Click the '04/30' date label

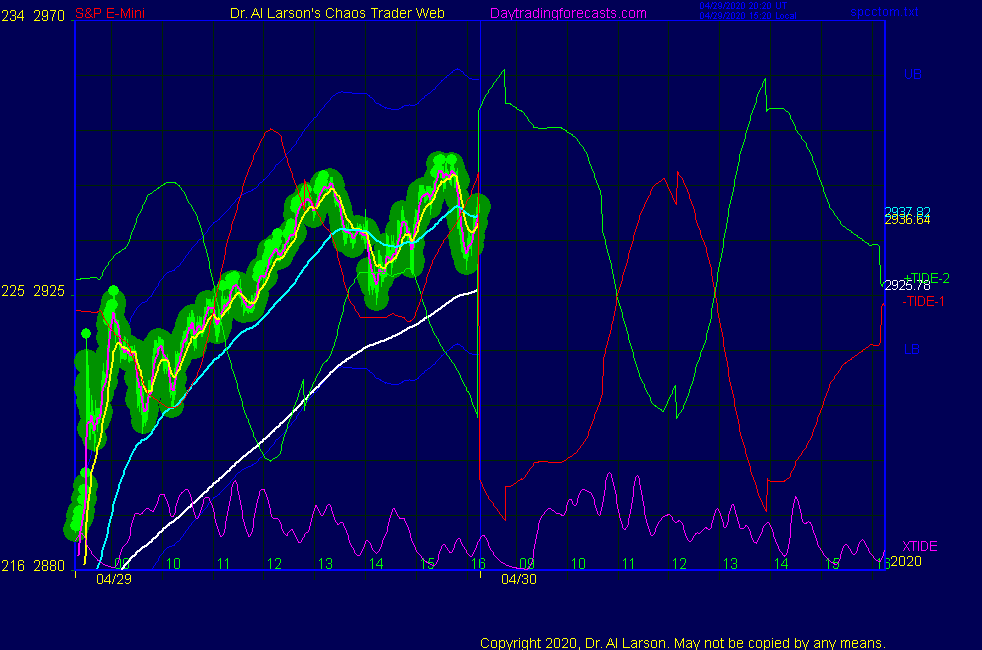pos(519,579)
